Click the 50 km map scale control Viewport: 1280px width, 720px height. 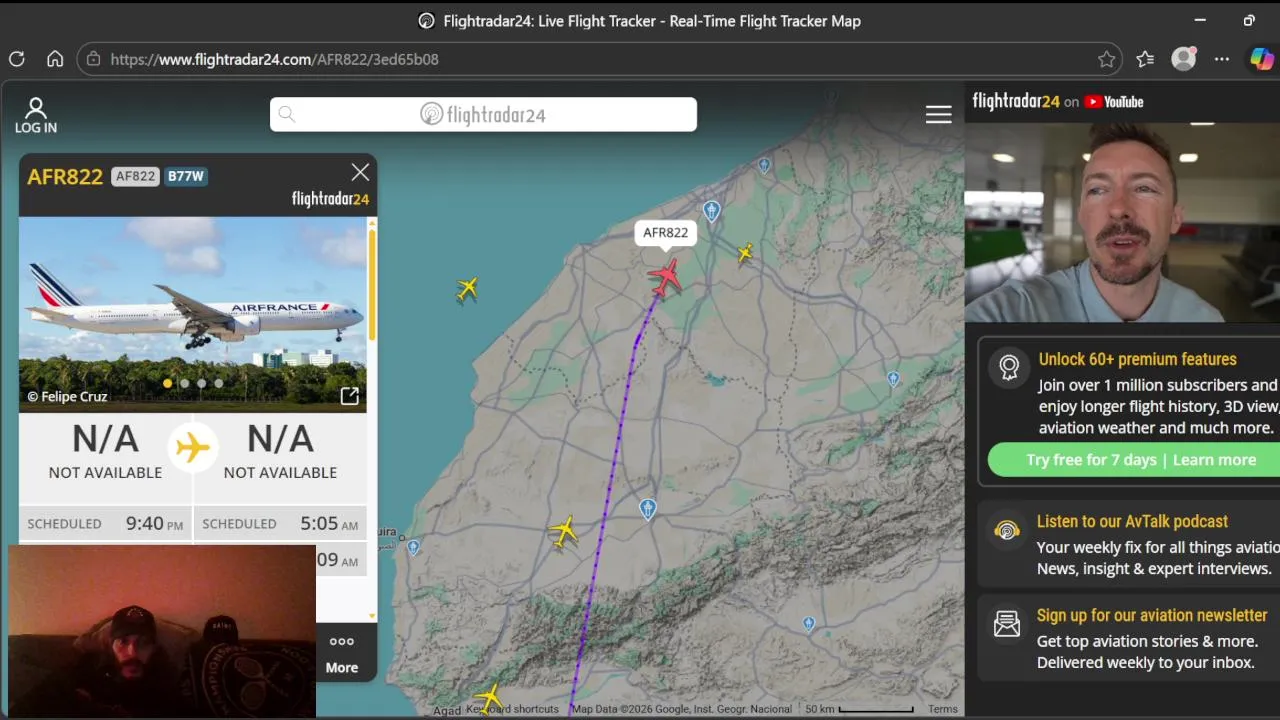click(x=859, y=709)
